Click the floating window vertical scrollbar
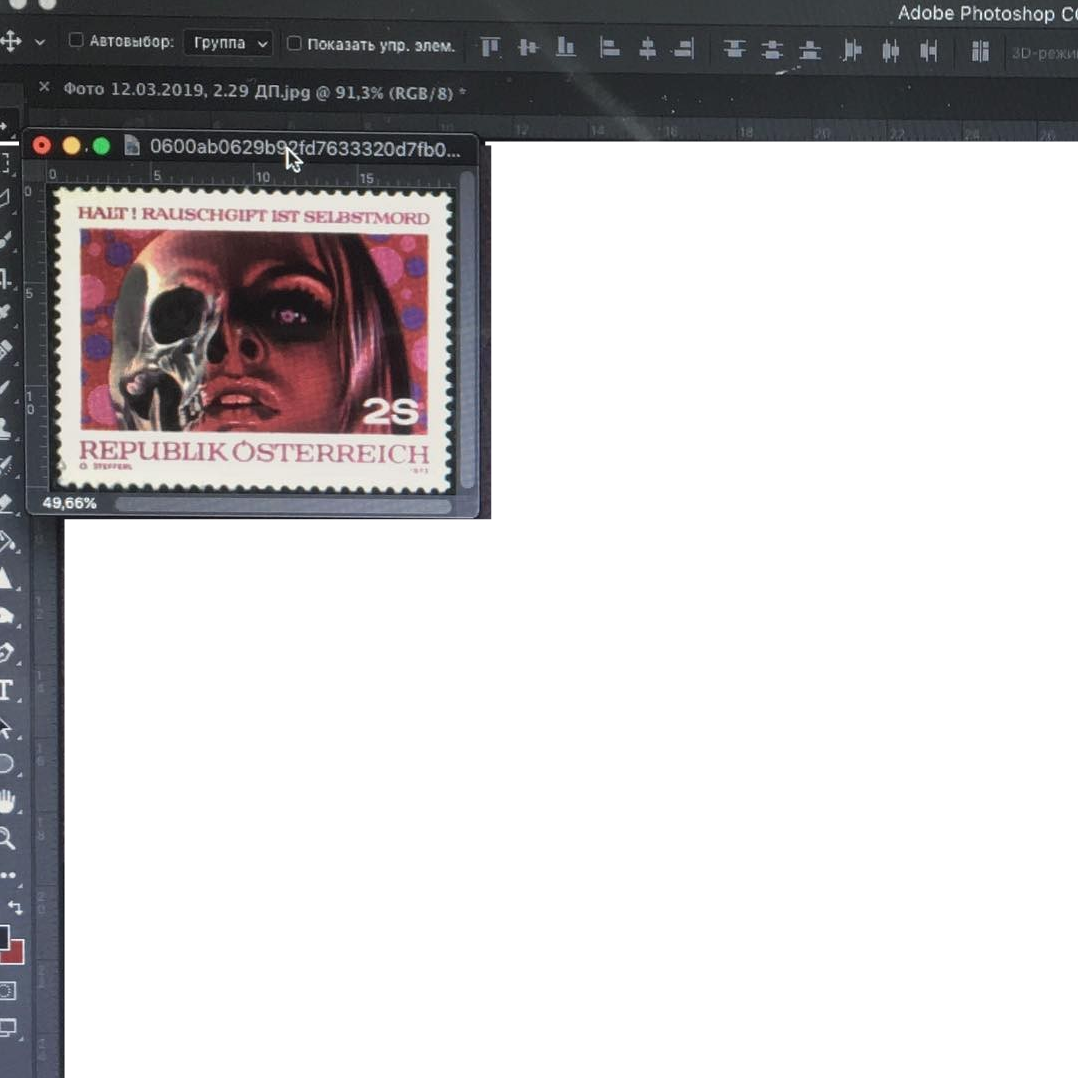The image size is (1078, 1078). pos(468,331)
